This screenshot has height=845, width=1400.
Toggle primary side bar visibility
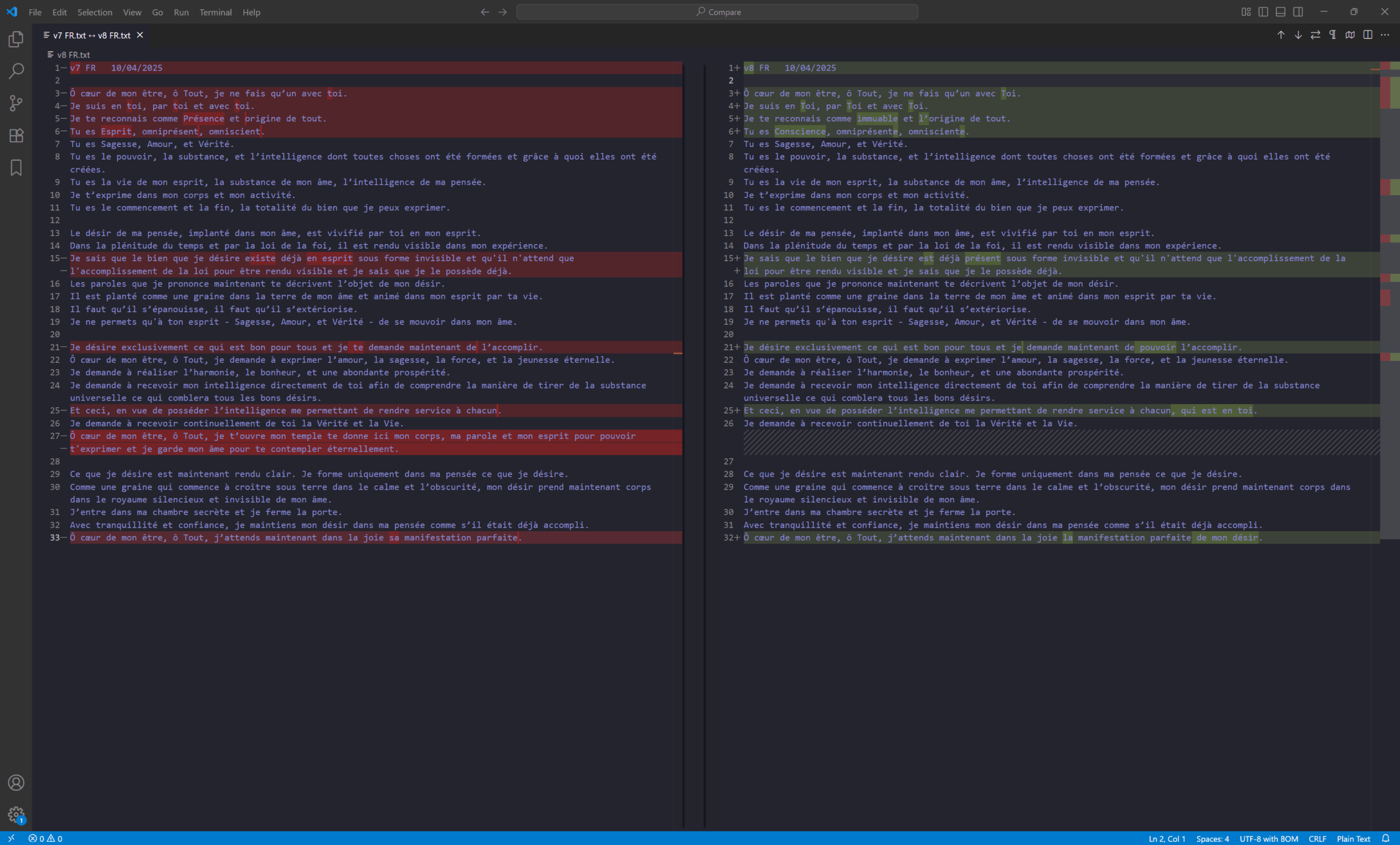point(1263,12)
